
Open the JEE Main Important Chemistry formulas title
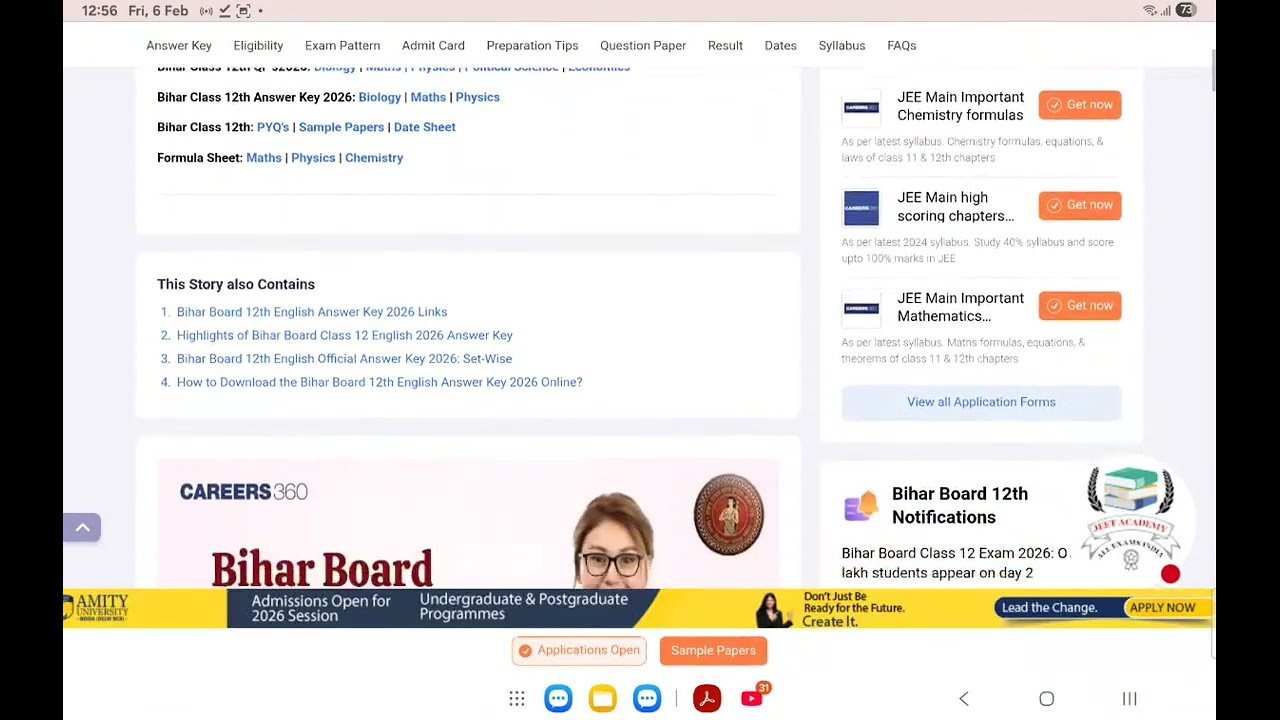(x=960, y=106)
